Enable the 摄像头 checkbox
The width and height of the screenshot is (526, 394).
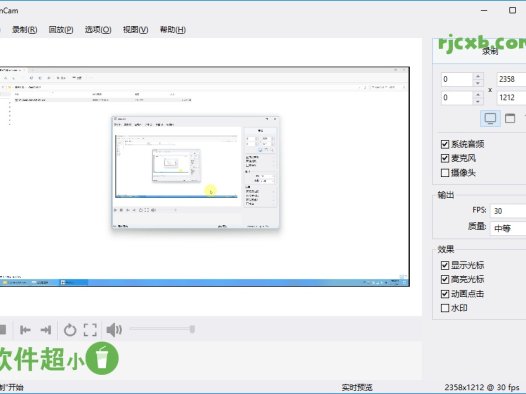[x=445, y=173]
